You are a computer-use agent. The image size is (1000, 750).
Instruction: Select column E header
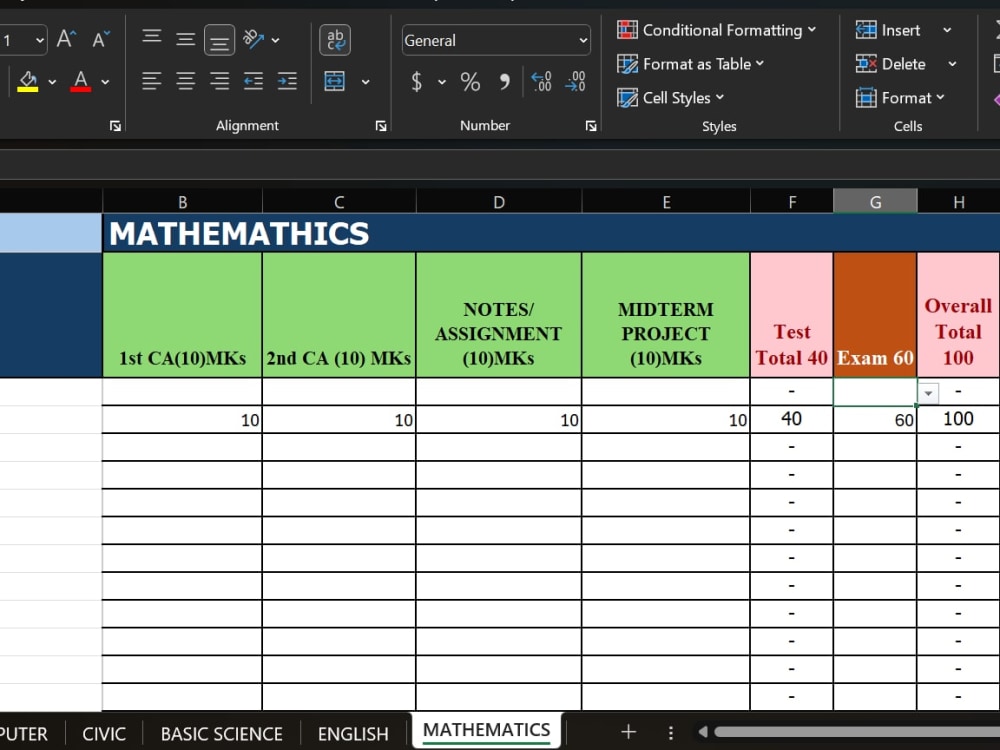(x=666, y=202)
